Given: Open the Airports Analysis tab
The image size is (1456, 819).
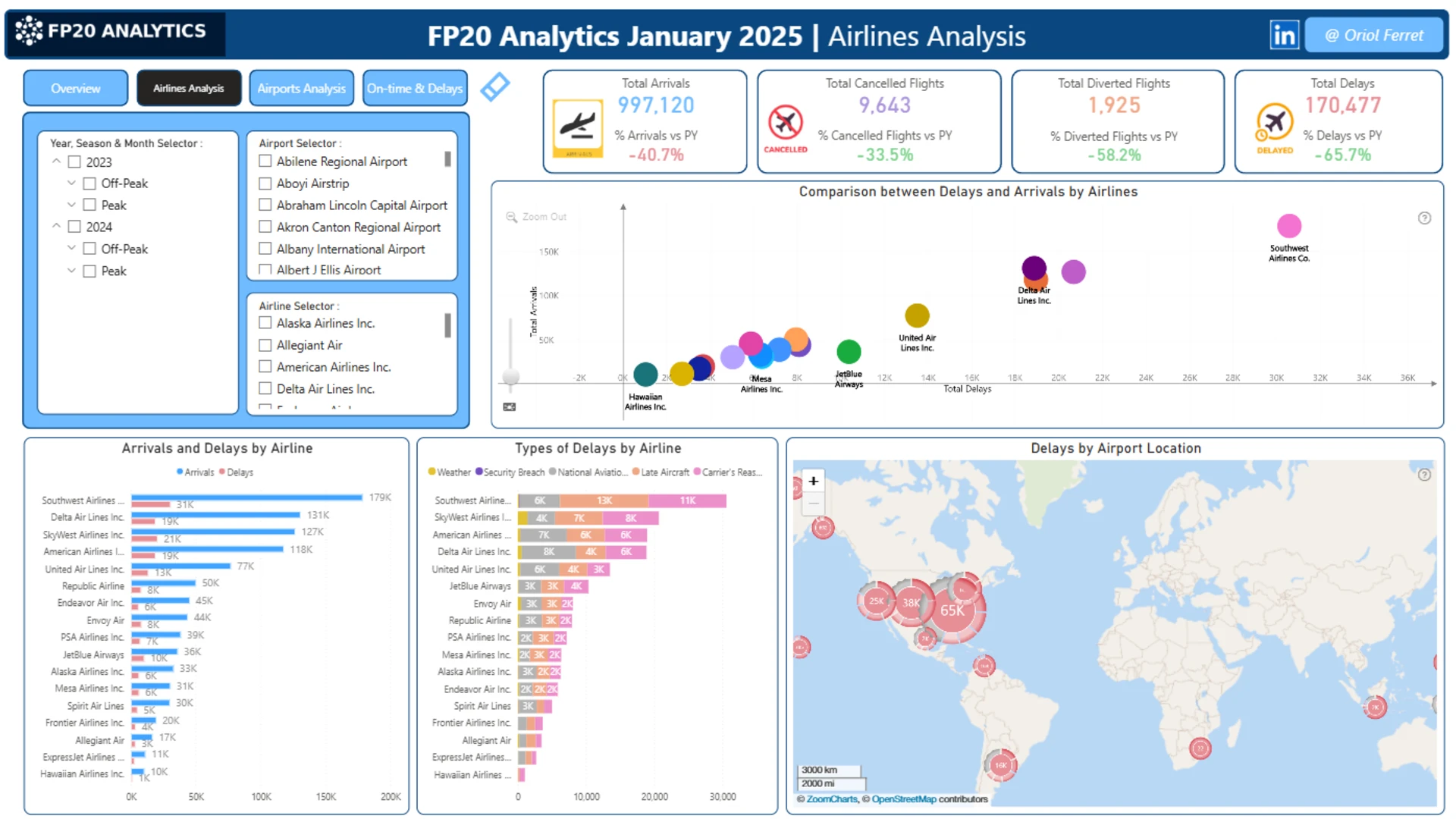Looking at the screenshot, I should [302, 88].
